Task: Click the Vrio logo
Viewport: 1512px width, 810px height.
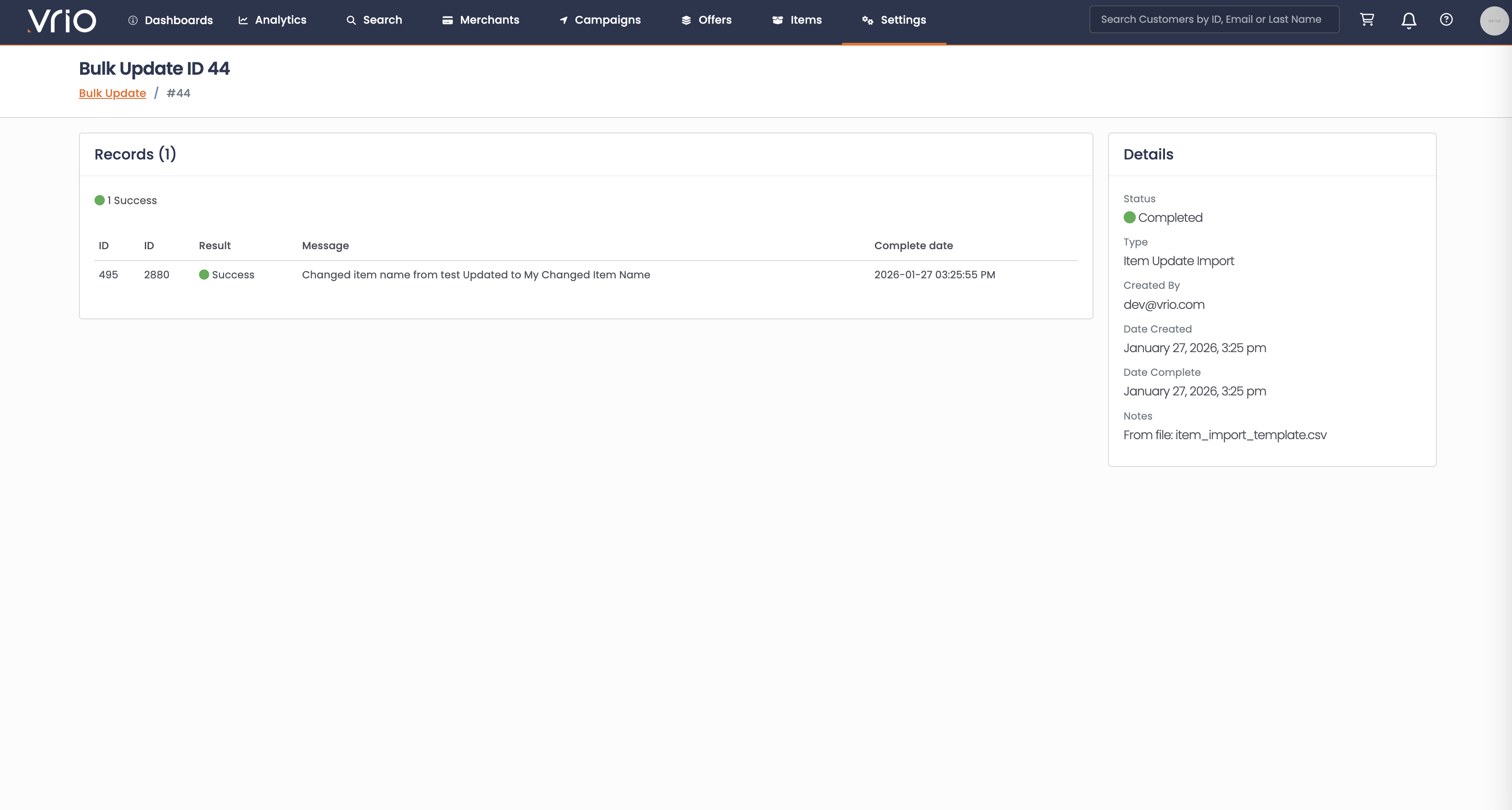Action: [x=61, y=21]
